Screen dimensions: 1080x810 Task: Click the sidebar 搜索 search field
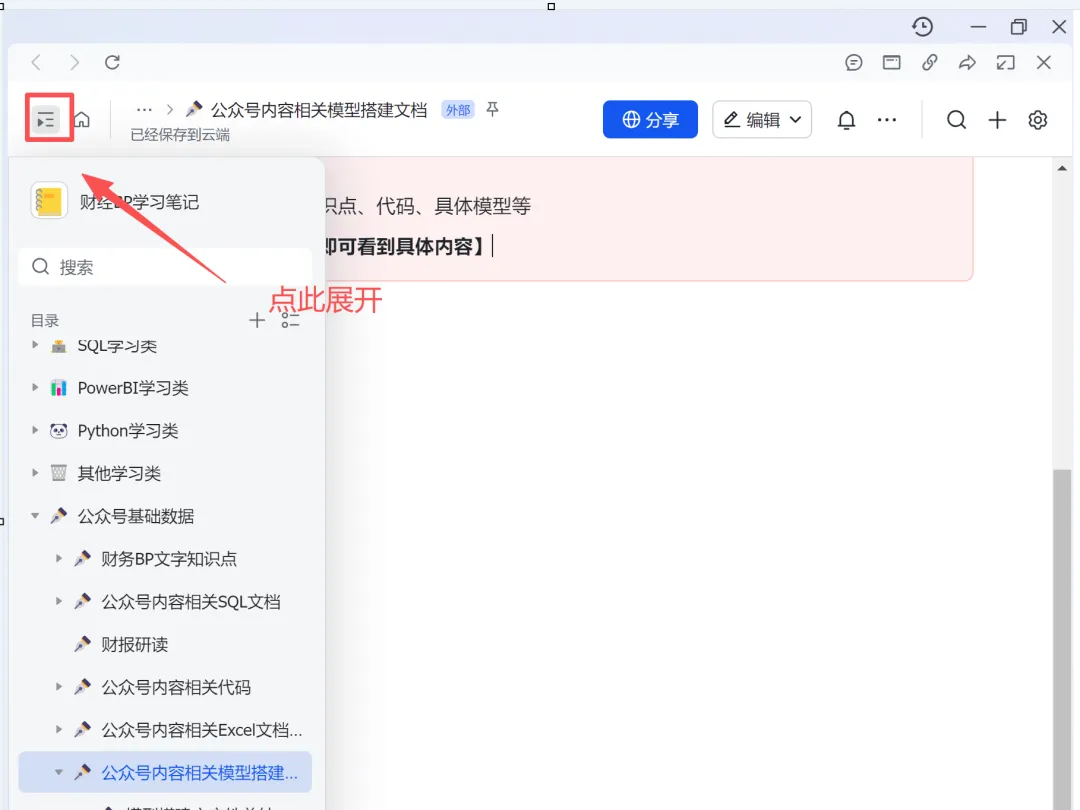click(165, 267)
